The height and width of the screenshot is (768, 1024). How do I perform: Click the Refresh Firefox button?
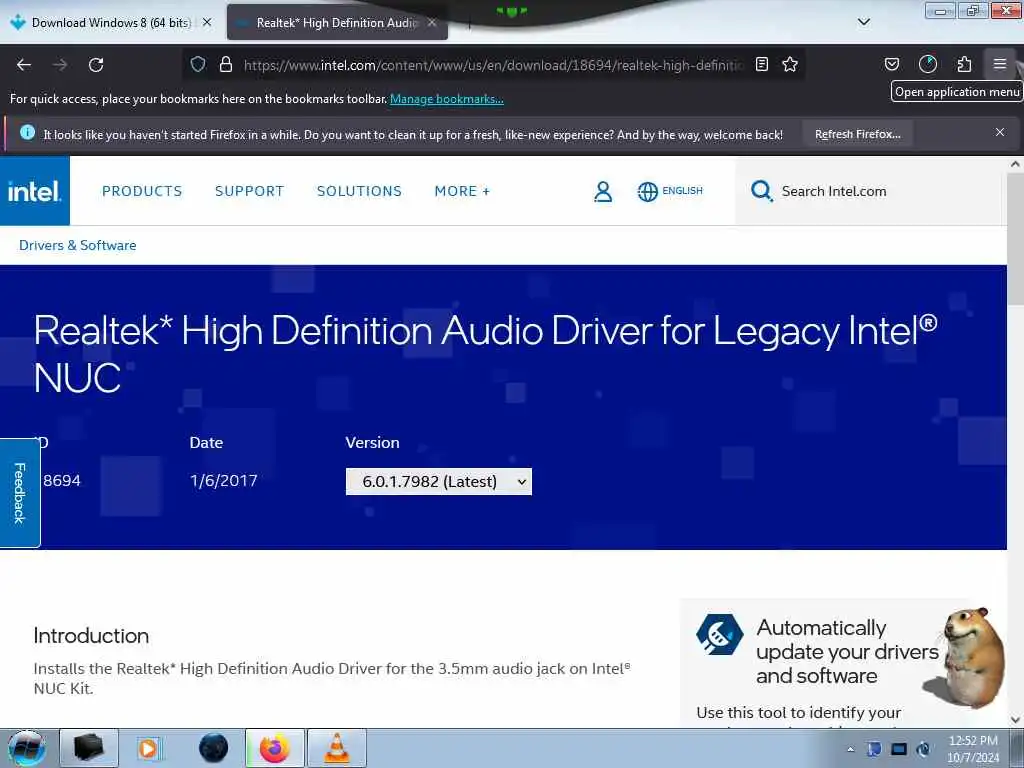coord(857,134)
